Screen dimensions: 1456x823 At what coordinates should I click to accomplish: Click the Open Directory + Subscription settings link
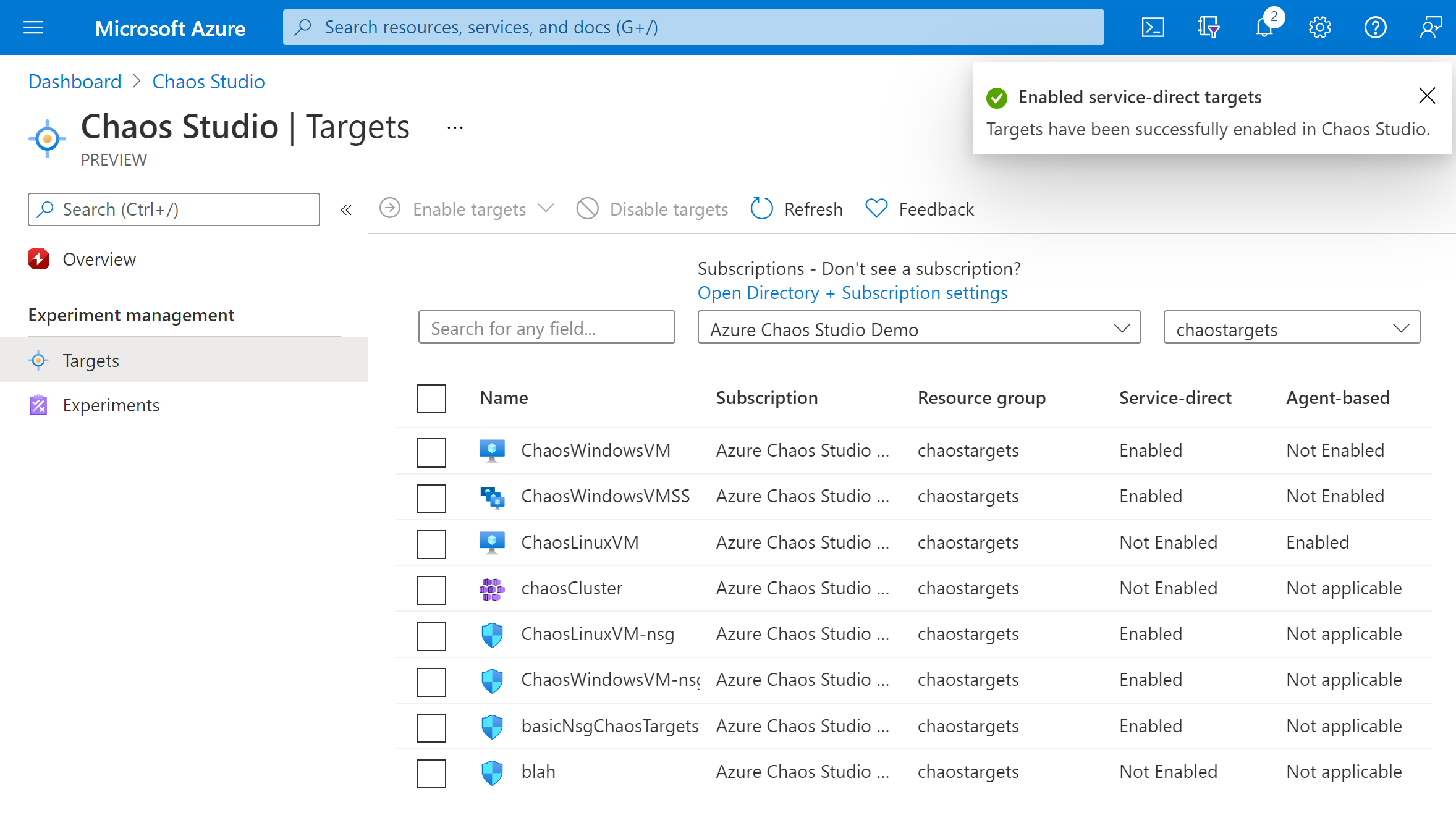[852, 293]
